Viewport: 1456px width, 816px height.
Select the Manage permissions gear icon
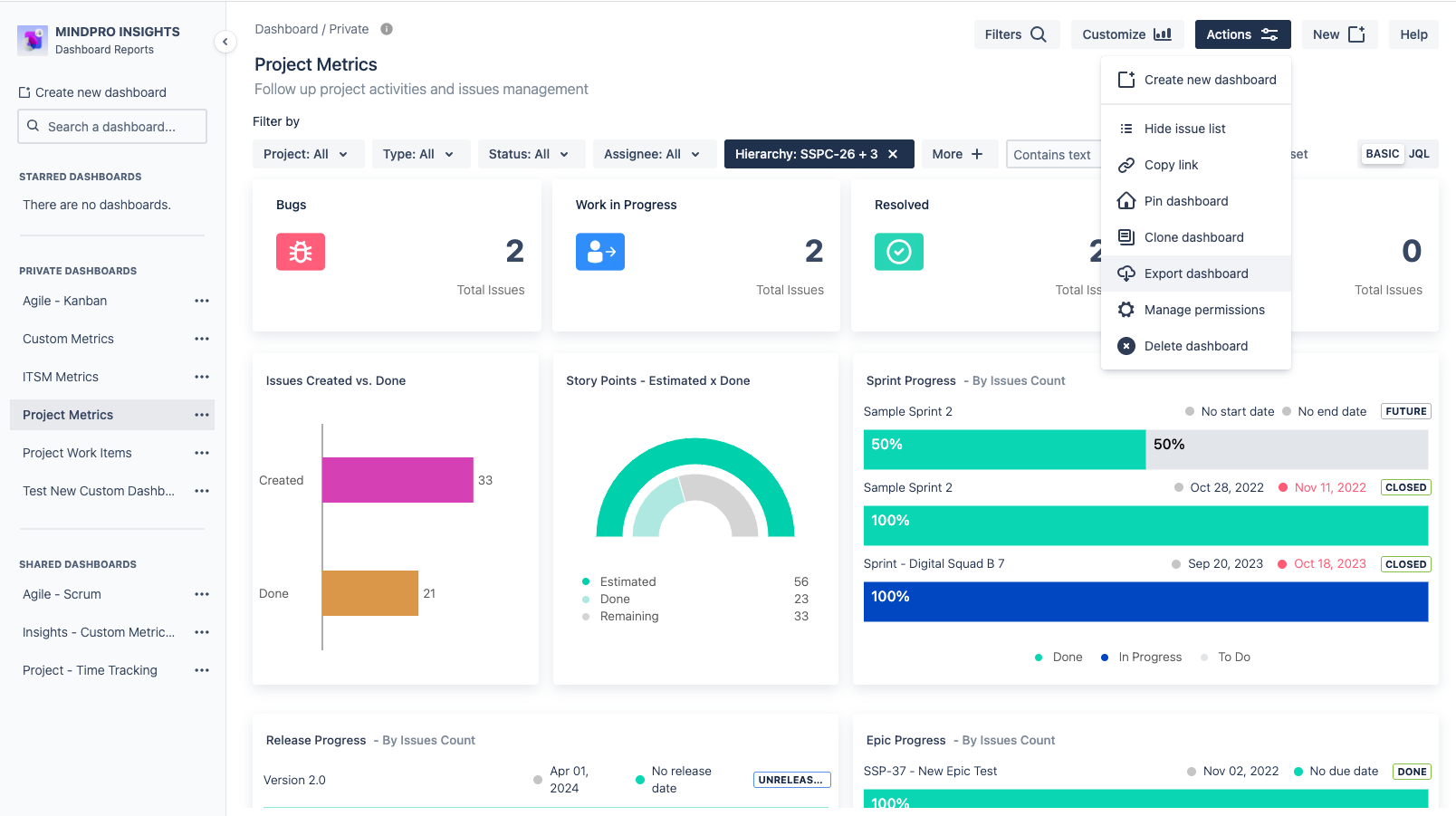(x=1126, y=309)
